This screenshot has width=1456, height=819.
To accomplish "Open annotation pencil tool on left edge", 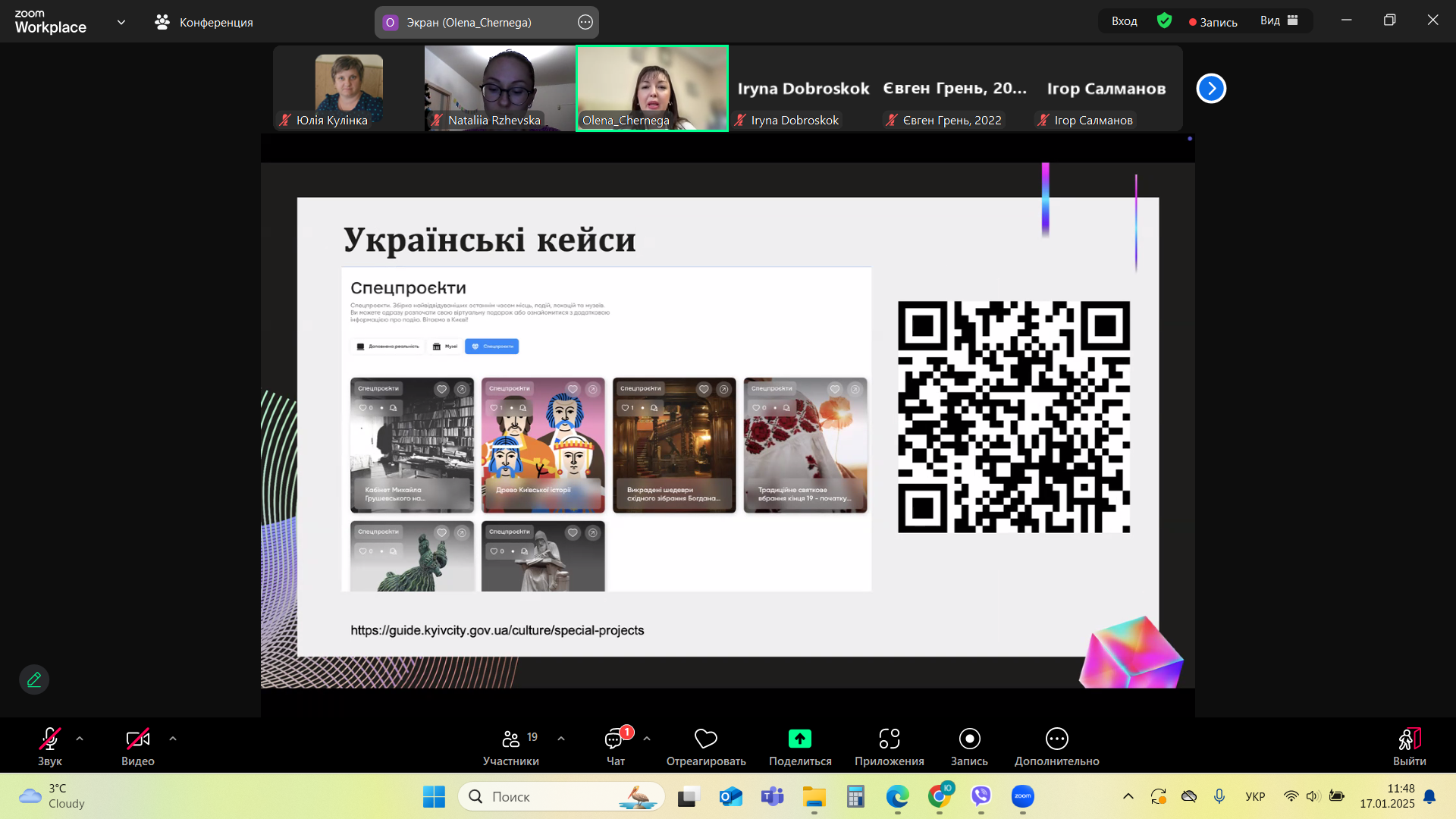I will 34,679.
